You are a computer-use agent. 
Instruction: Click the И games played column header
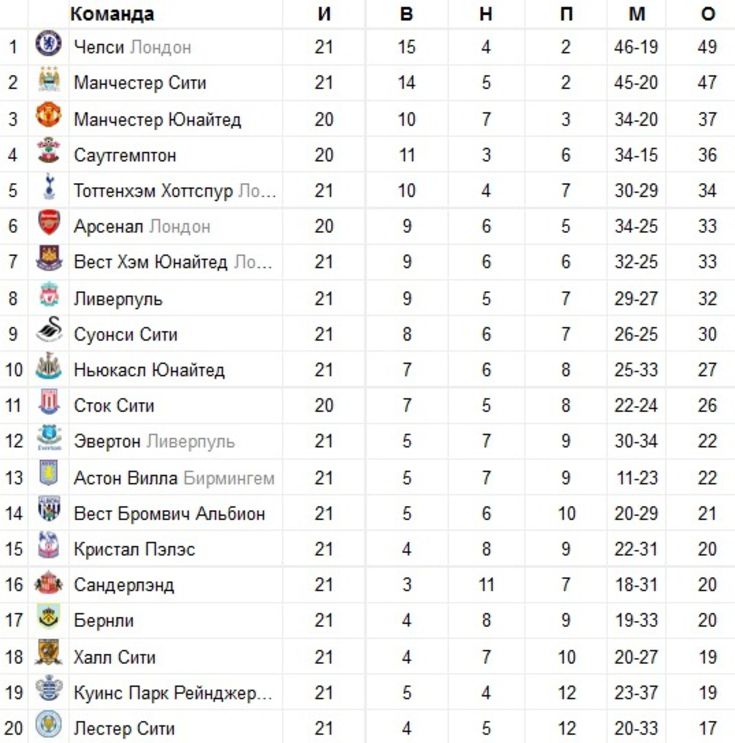coord(324,14)
